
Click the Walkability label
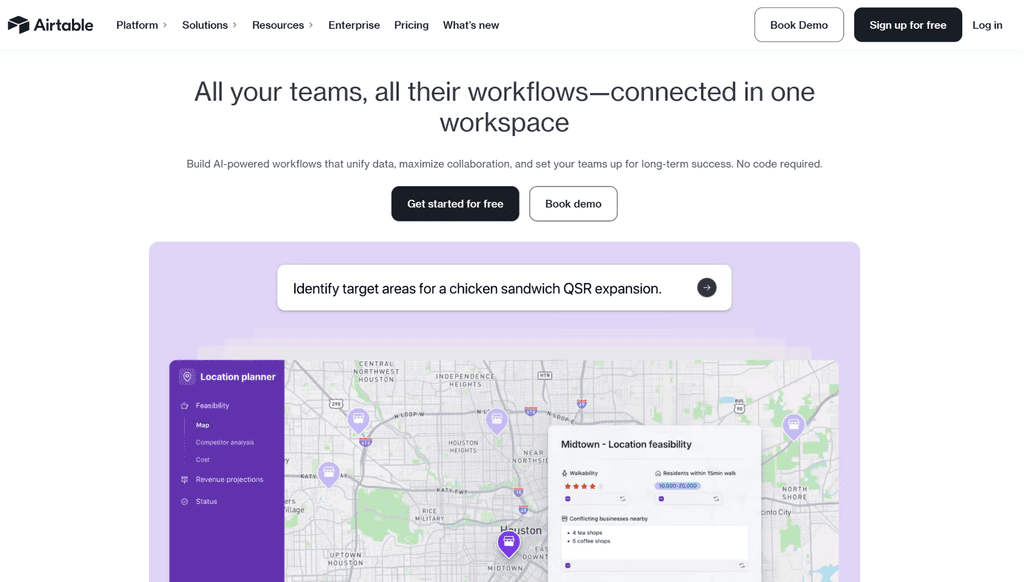pyautogui.click(x=583, y=473)
